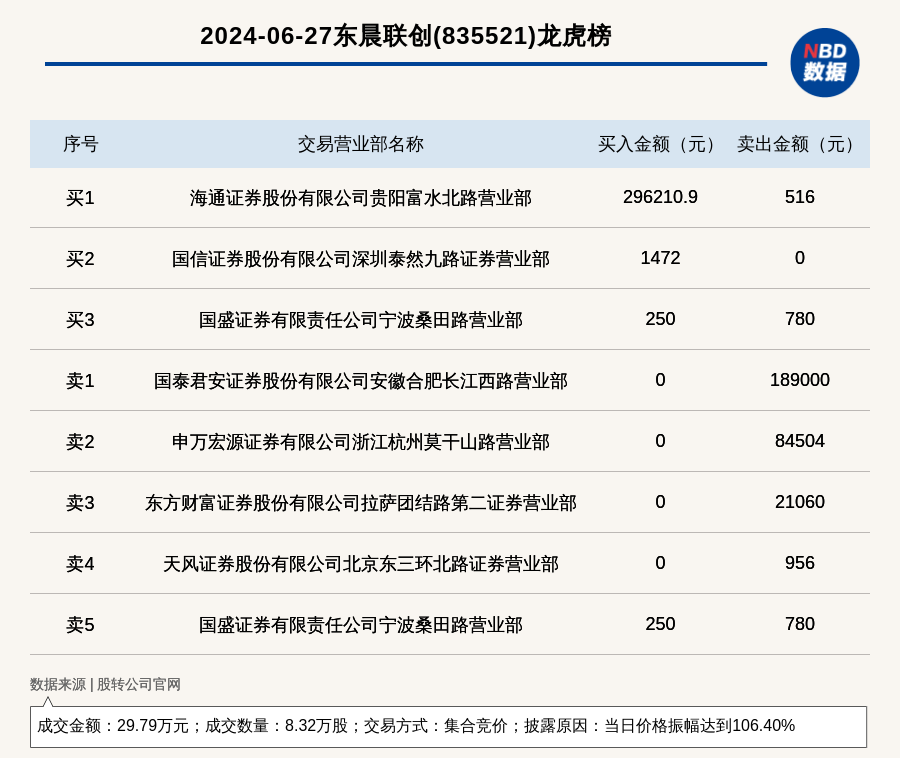Click 海通证券股份有限公司贵阳富水北路营业部
This screenshot has width=900, height=758.
pos(360,197)
